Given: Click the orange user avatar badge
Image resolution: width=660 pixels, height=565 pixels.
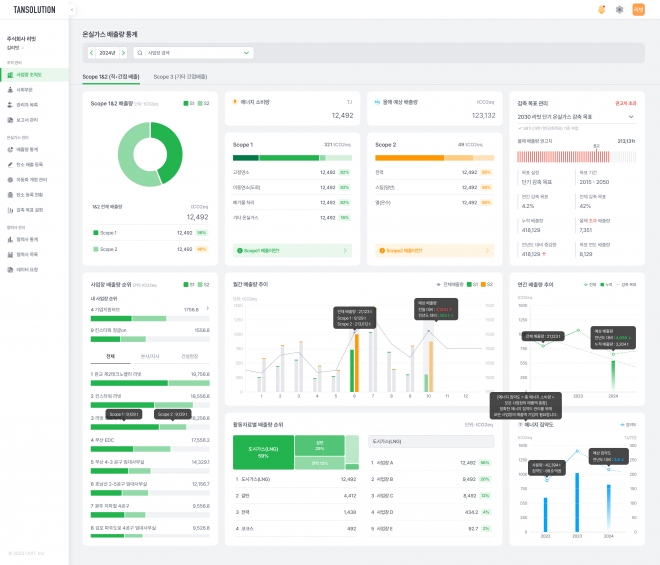Looking at the screenshot, I should click(x=639, y=9).
